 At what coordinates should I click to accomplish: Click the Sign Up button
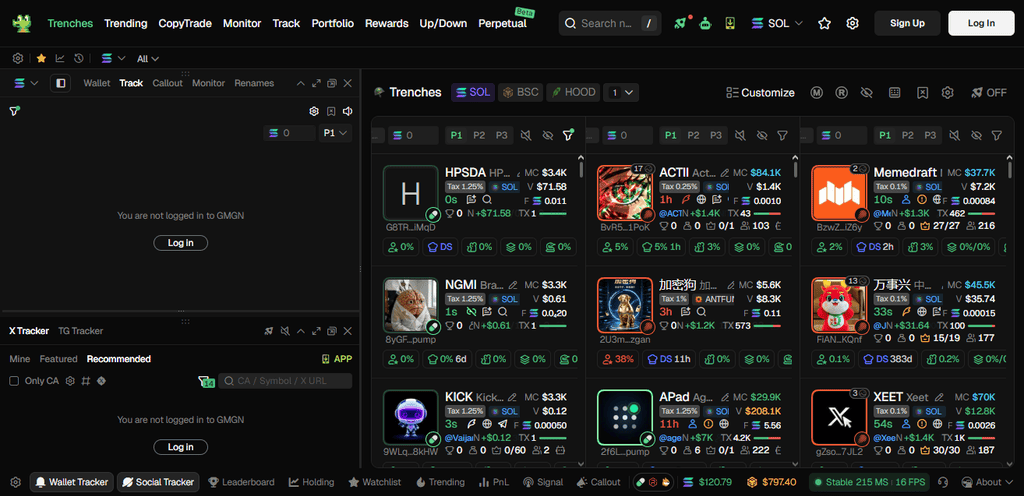coord(907,23)
